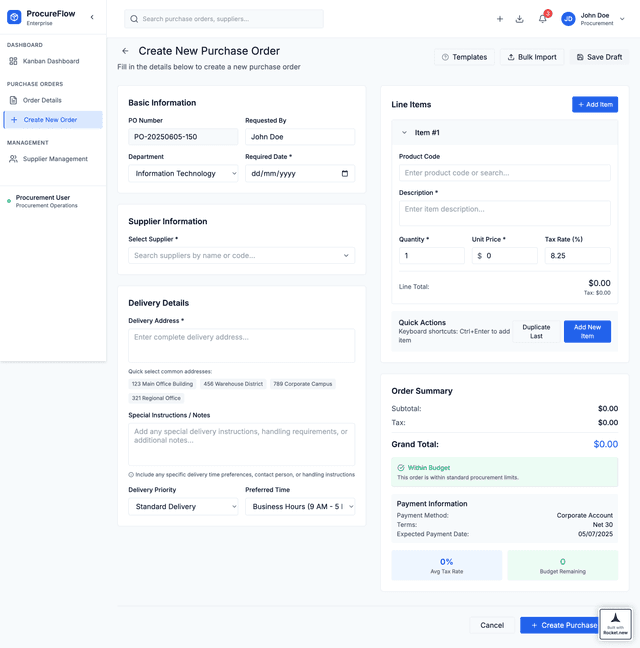Click the plus icon in top bar
640x648 pixels.
500,19
